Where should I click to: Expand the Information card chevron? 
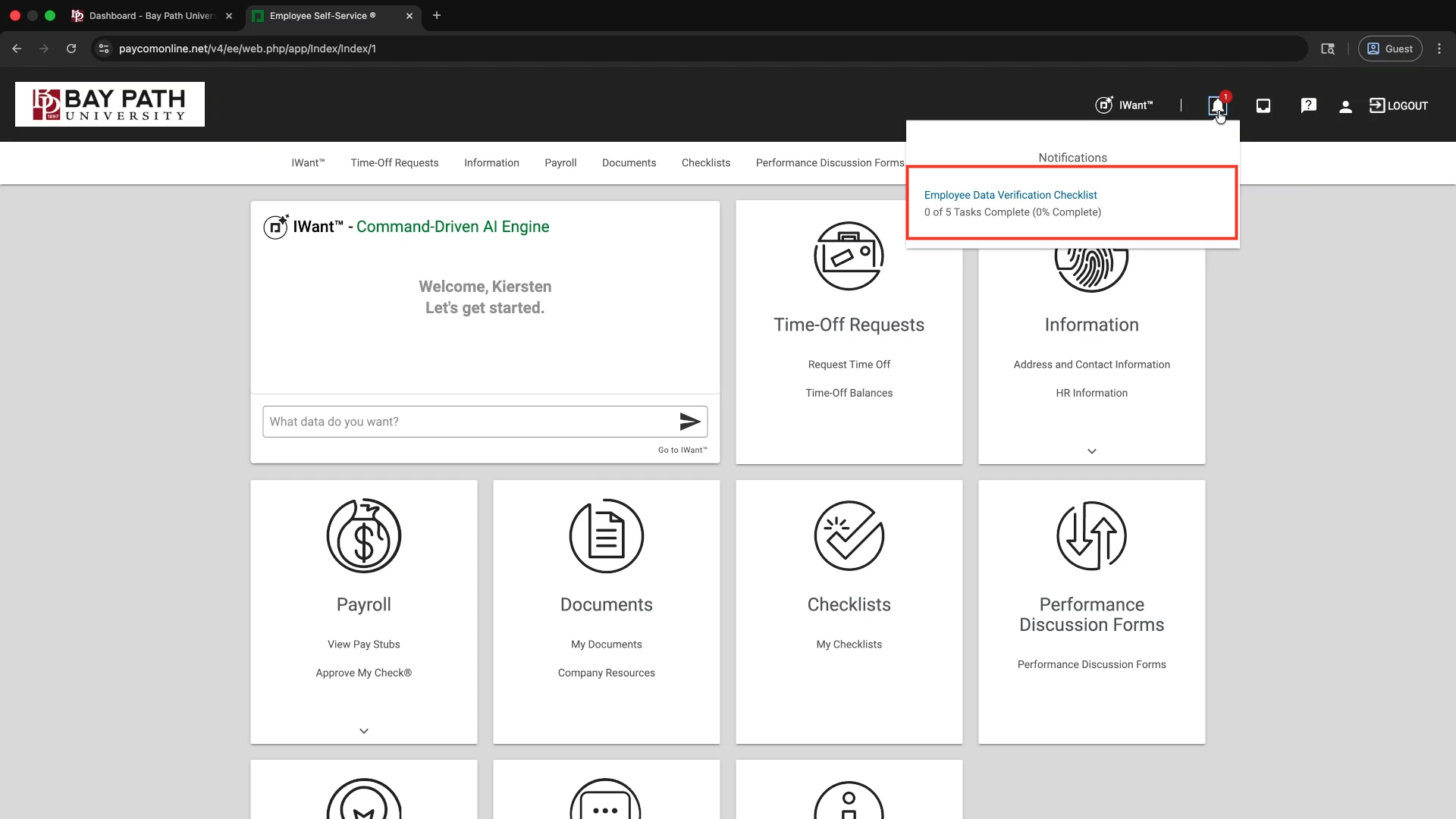[x=1092, y=451]
